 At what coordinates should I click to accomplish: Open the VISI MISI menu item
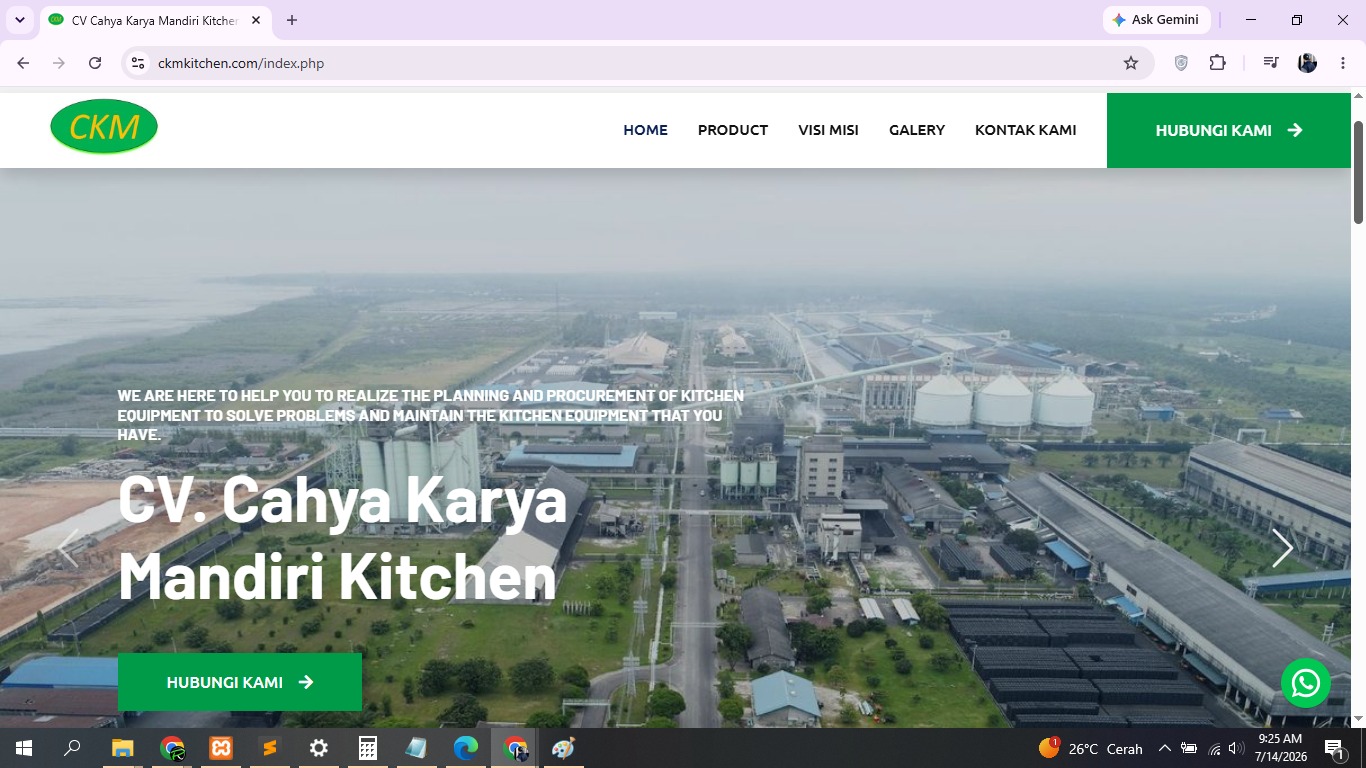(828, 130)
